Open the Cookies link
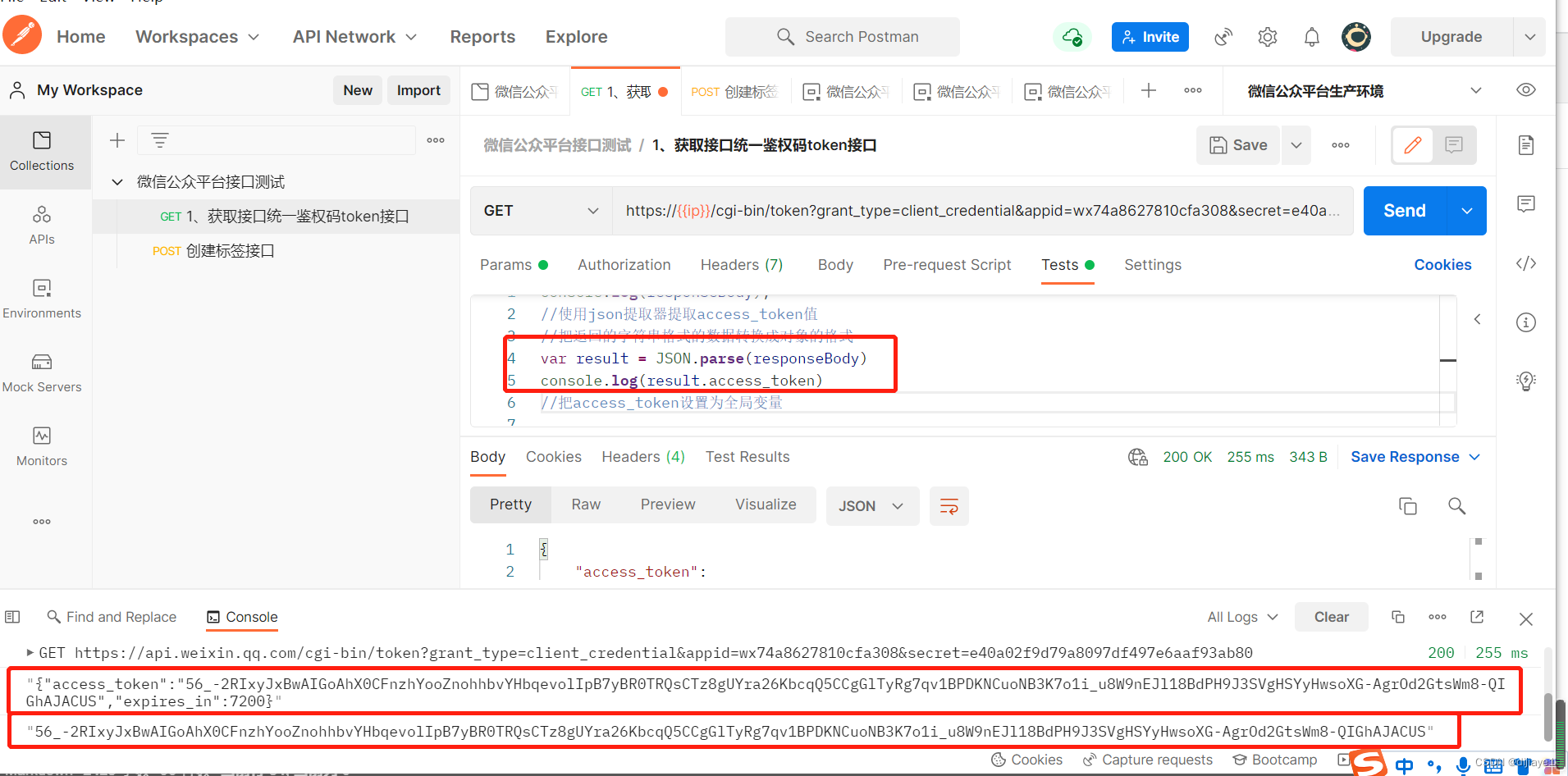 click(1442, 265)
